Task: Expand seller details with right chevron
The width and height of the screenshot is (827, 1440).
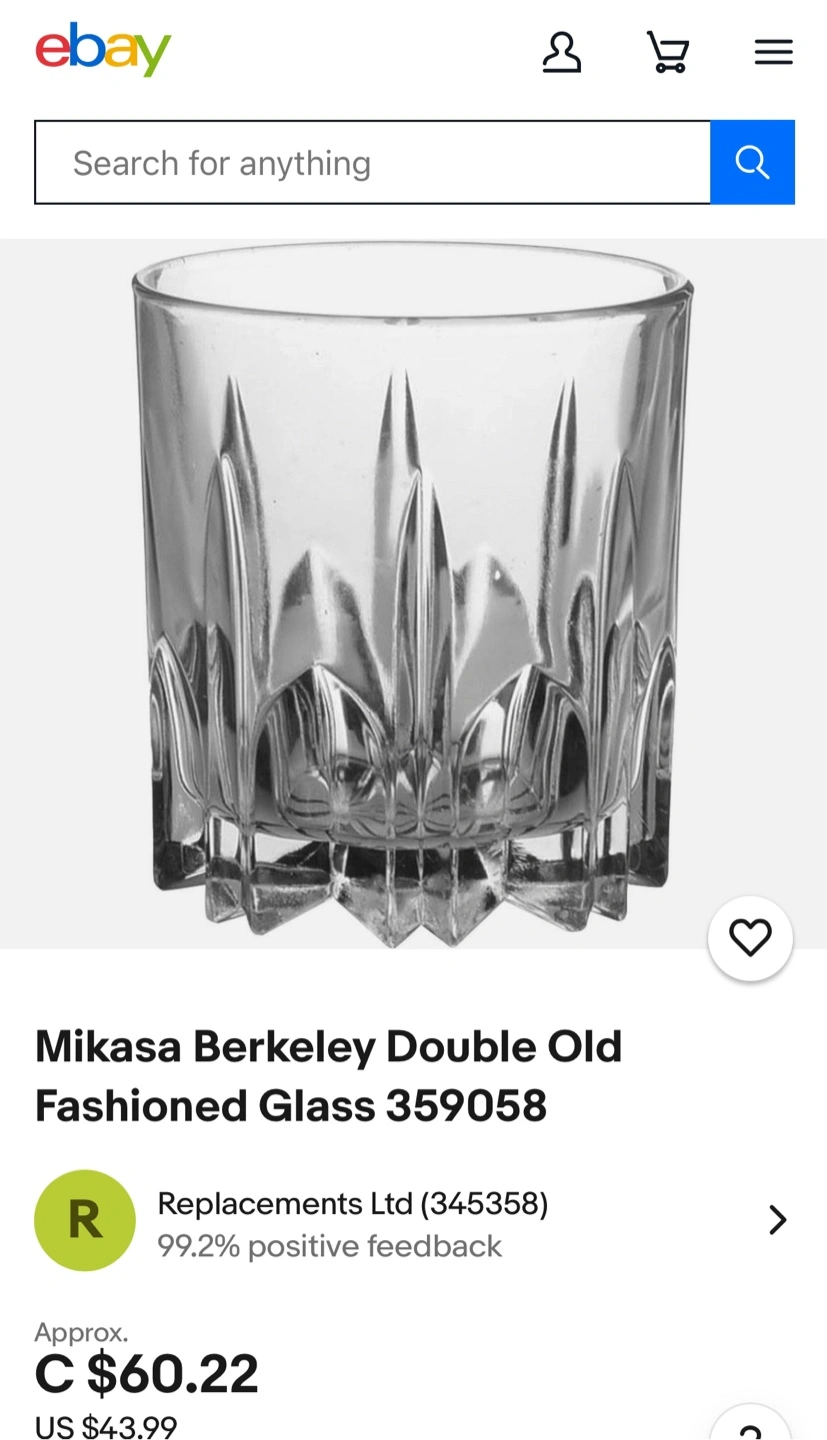Action: point(777,1220)
